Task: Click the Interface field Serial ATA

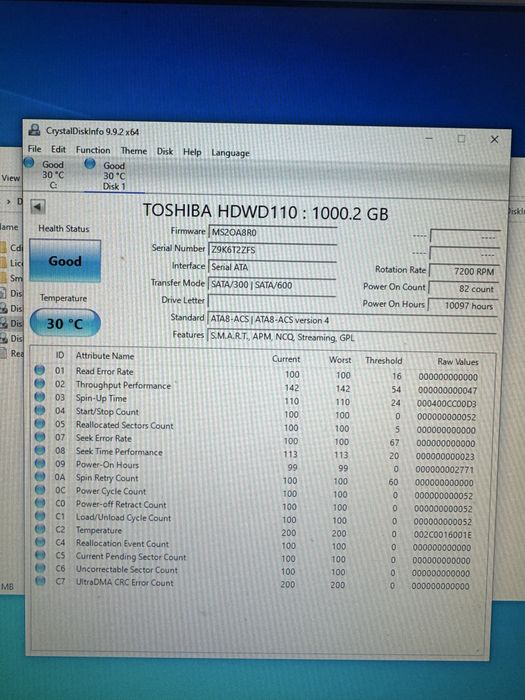Action: tap(272, 267)
